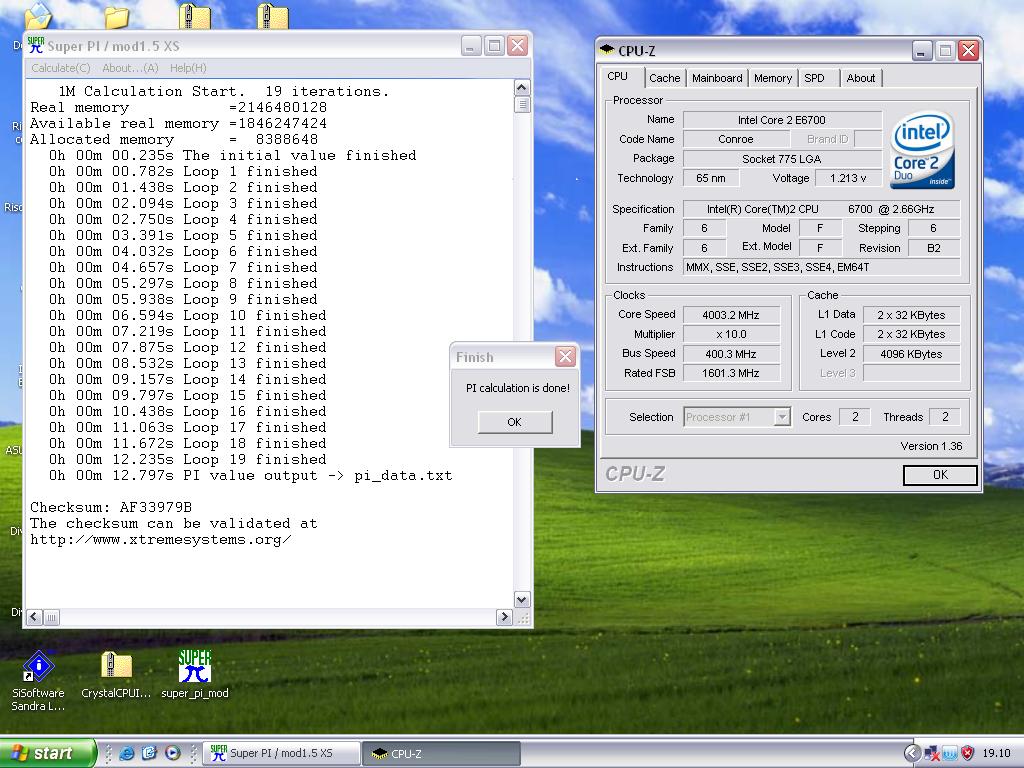Click the Technology value 65 nm

click(711, 178)
